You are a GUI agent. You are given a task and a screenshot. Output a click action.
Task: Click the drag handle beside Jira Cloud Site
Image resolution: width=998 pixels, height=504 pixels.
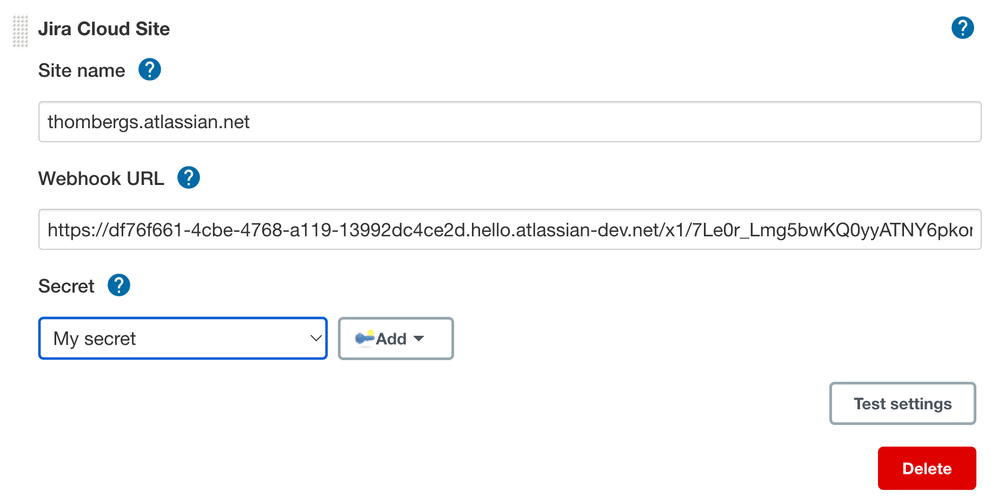[20, 31]
